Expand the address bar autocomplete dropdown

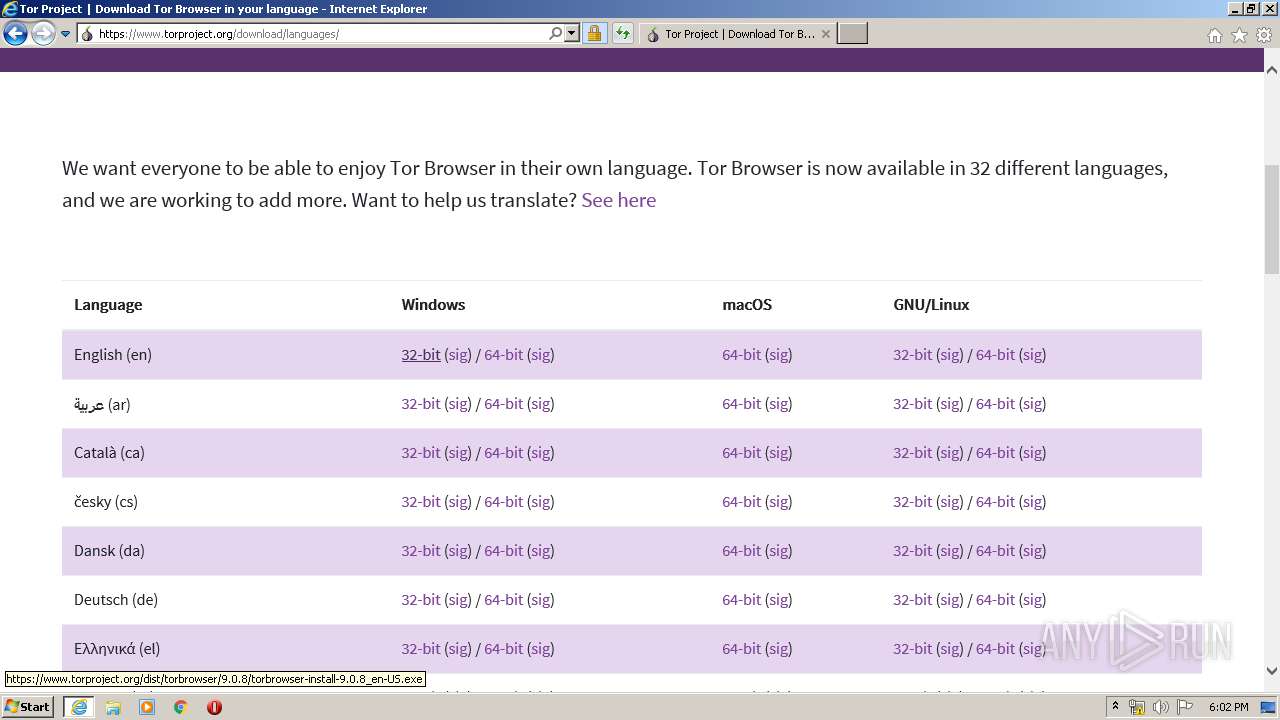(x=572, y=34)
